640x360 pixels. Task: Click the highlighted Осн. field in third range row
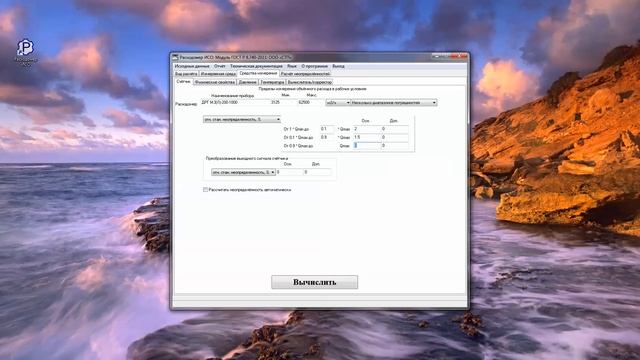pos(367,146)
